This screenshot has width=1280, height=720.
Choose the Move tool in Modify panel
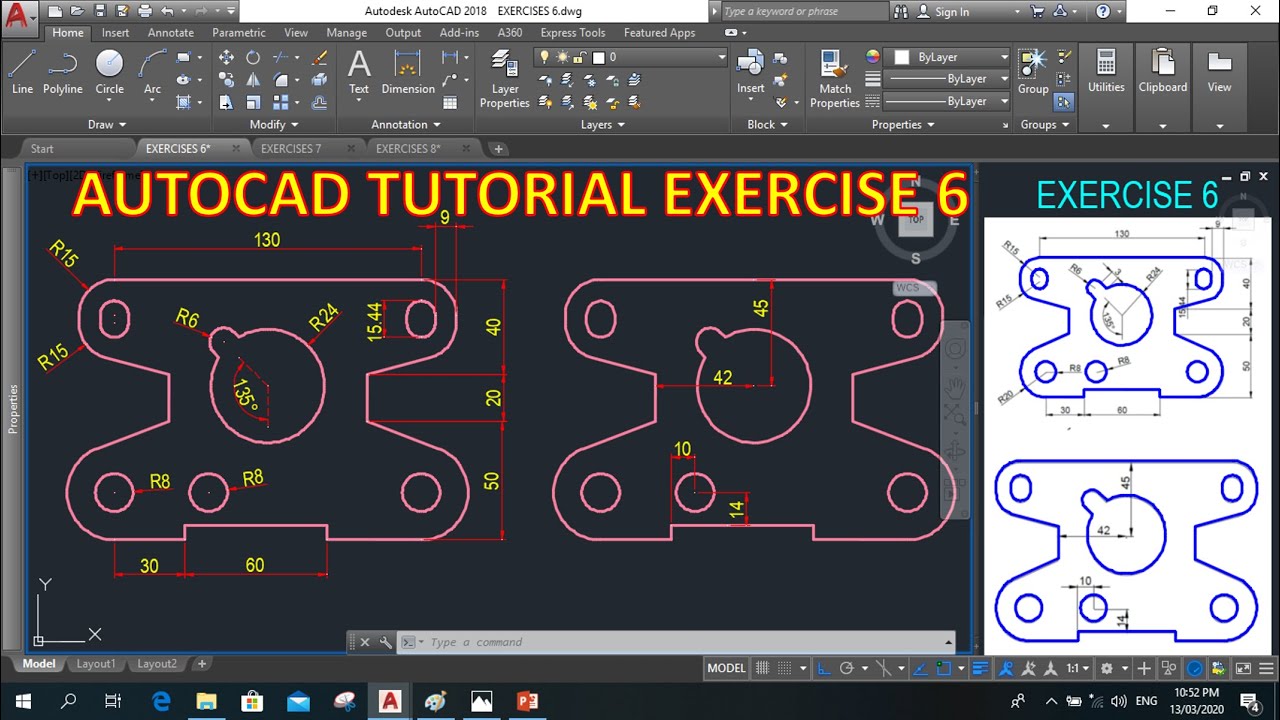coord(226,58)
